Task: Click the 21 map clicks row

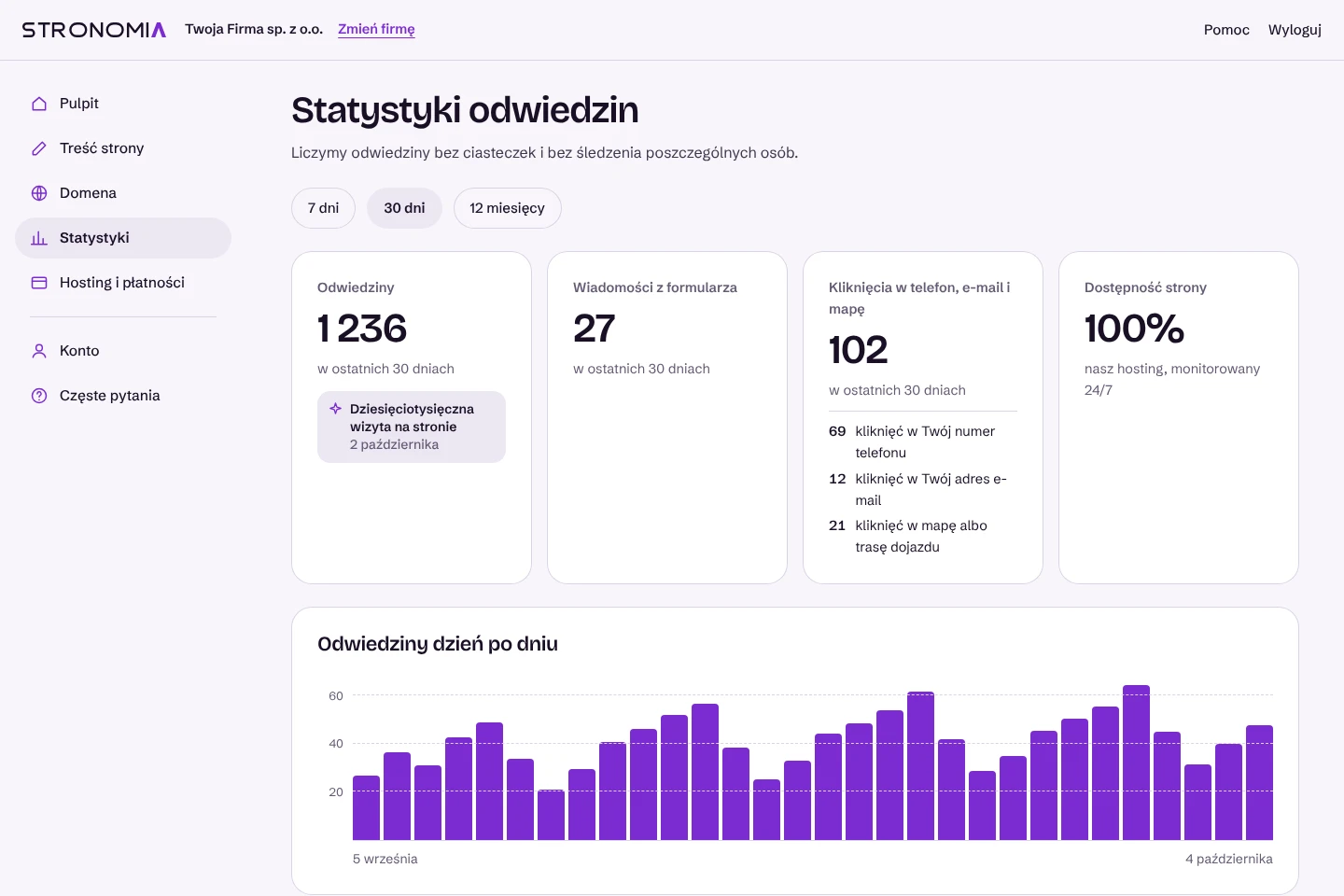Action: [x=923, y=537]
